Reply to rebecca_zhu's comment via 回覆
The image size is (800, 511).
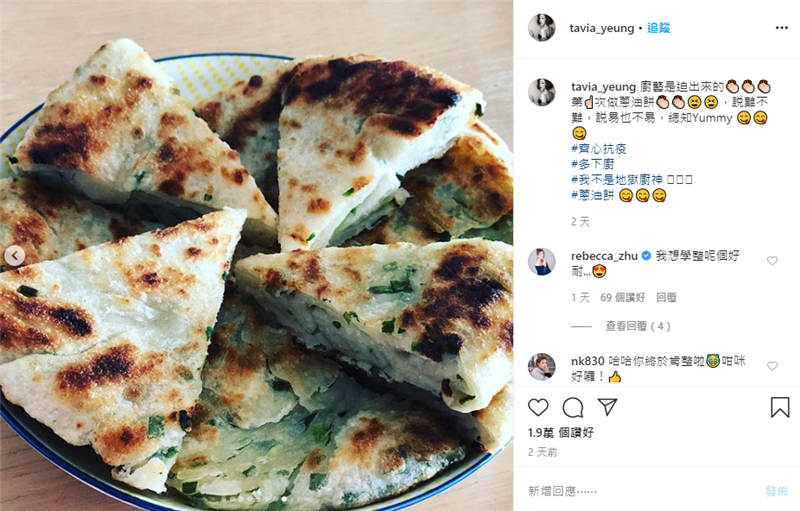[x=666, y=297]
